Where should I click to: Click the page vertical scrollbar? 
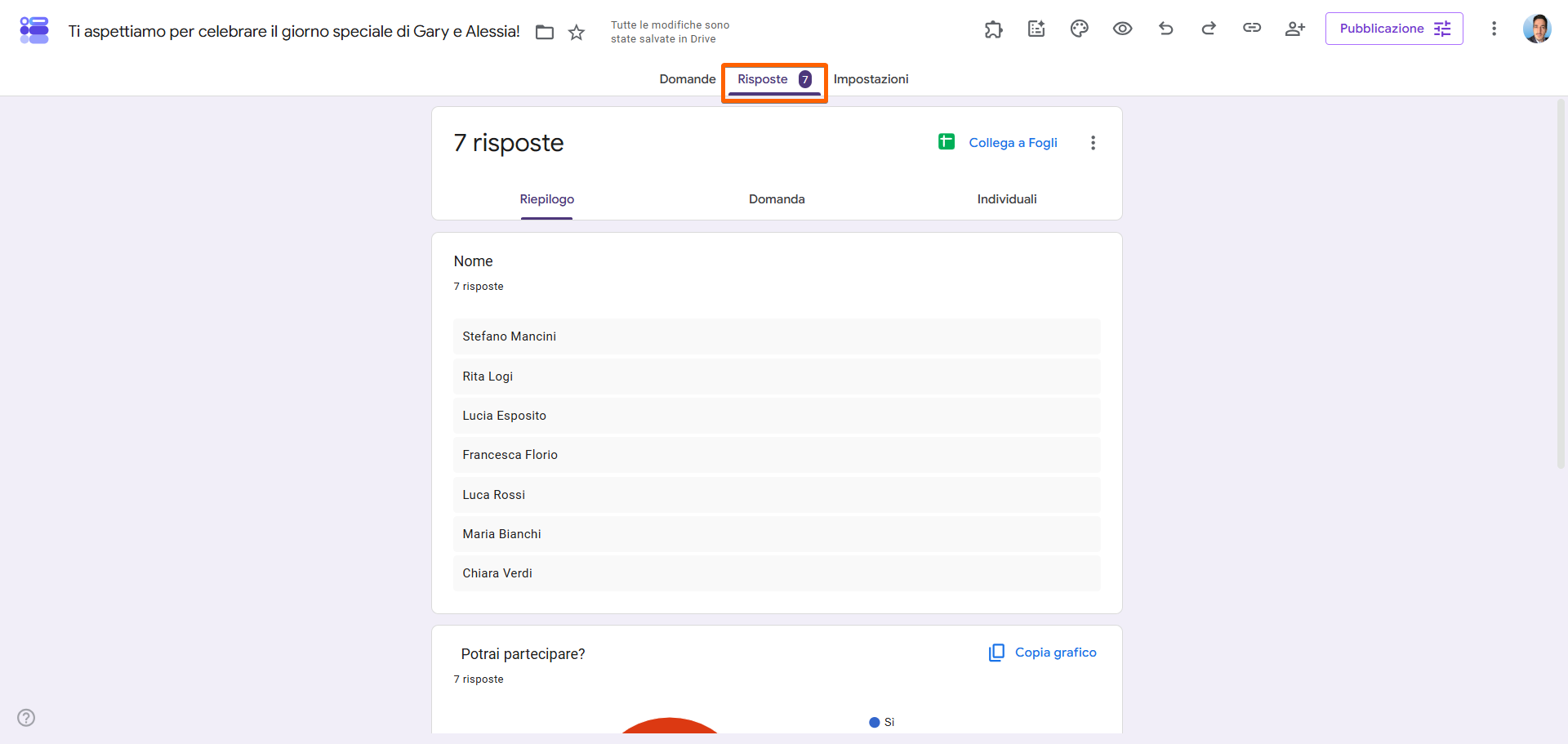(1561, 286)
